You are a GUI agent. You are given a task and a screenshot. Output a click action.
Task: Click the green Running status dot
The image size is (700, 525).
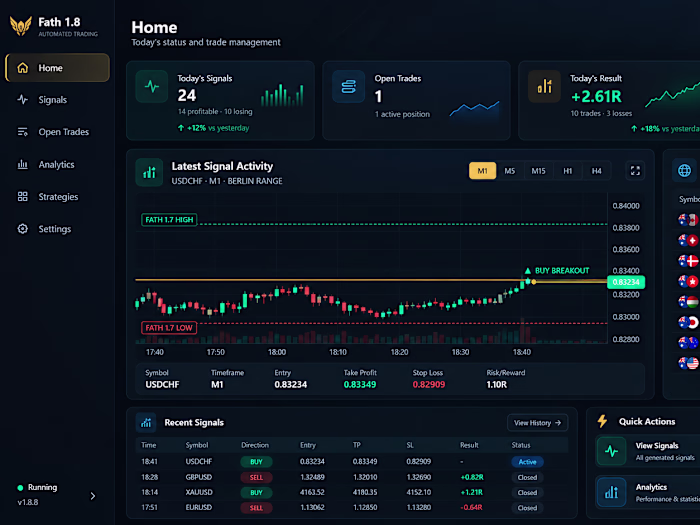point(20,488)
